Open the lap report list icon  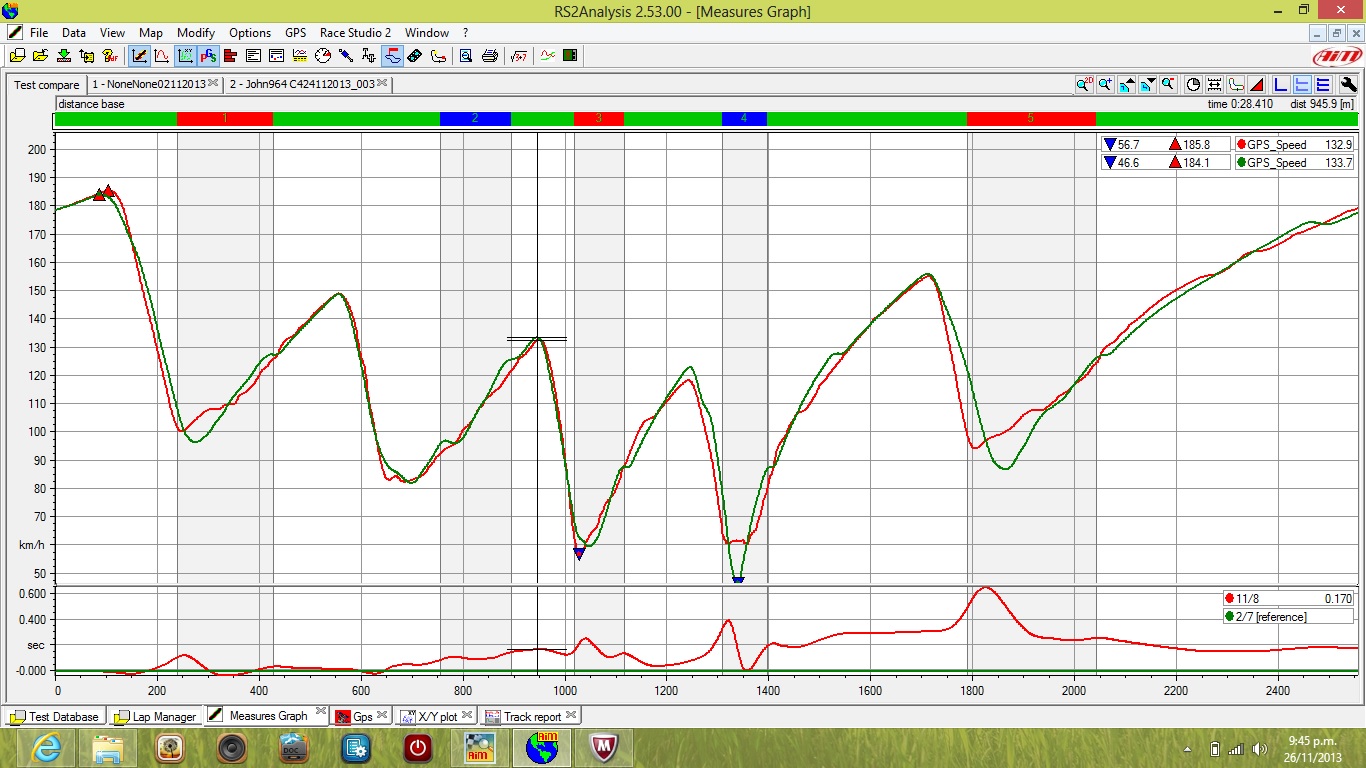253,55
